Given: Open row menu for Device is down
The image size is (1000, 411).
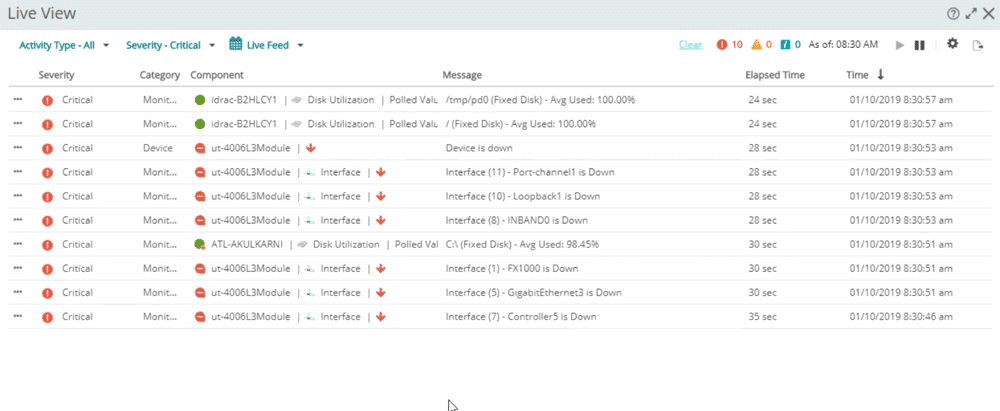Looking at the screenshot, I should pos(18,147).
